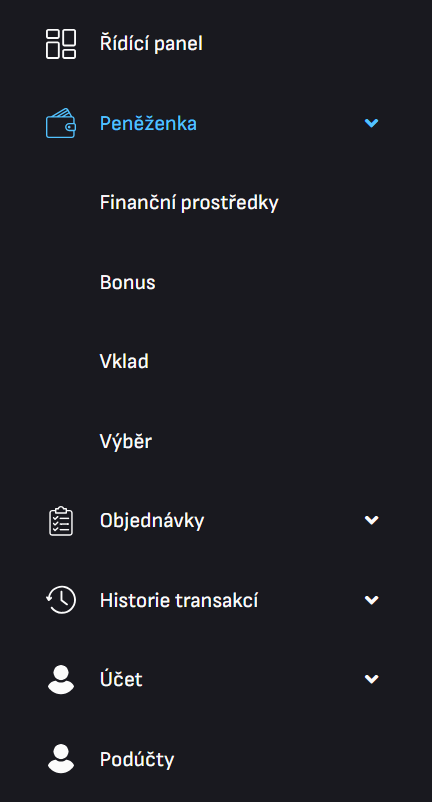The height and width of the screenshot is (802, 432).
Task: Open the Vklad deposit entry
Action: coord(124,362)
